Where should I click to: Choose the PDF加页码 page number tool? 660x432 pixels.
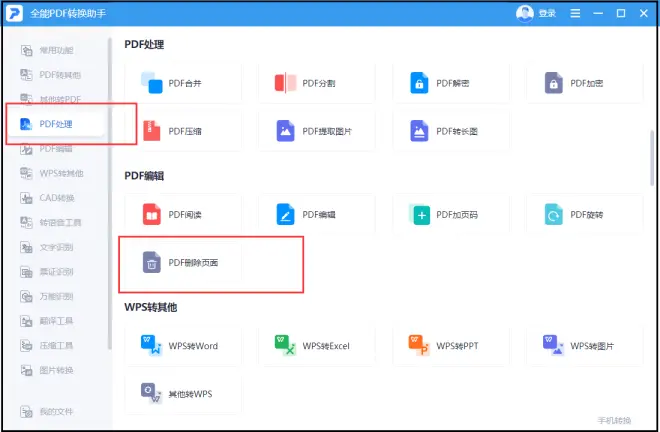coord(451,215)
